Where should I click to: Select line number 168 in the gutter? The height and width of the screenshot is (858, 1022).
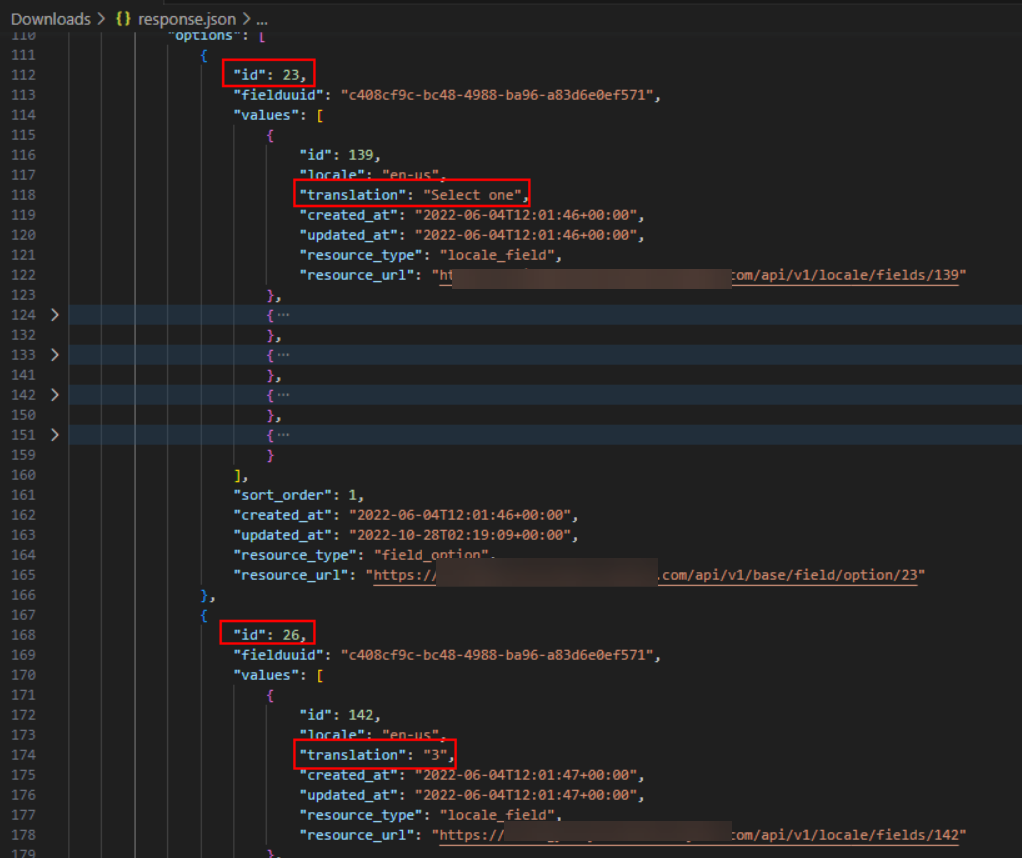click(x=23, y=634)
